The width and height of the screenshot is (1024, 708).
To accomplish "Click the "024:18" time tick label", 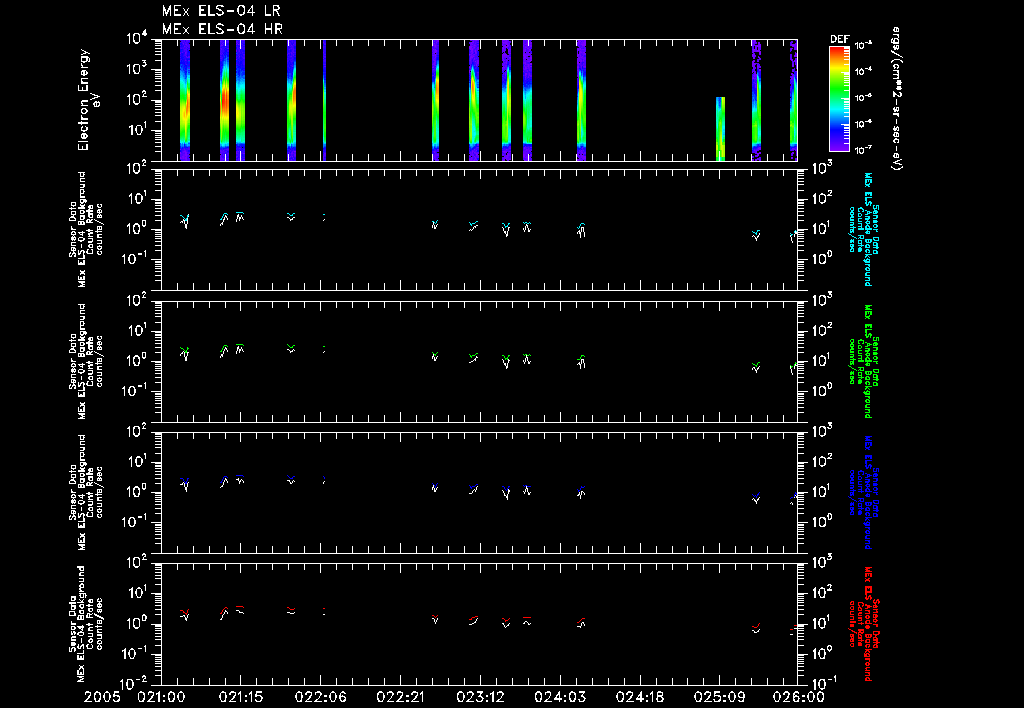I will click(639, 698).
